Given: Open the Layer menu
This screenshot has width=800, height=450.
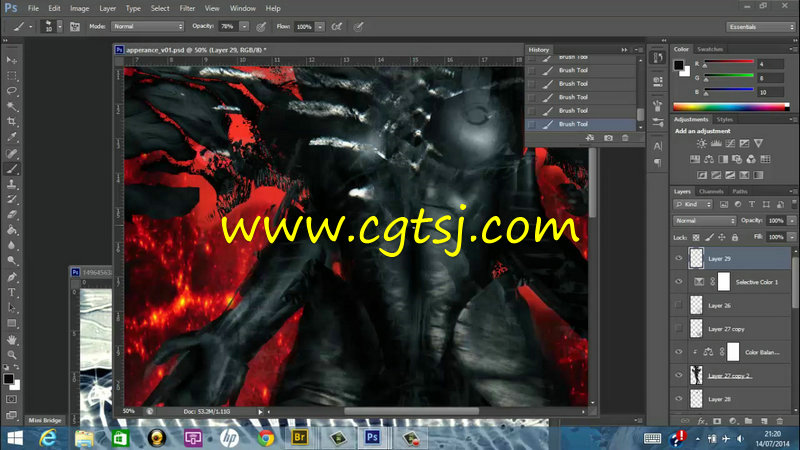Looking at the screenshot, I should [107, 8].
